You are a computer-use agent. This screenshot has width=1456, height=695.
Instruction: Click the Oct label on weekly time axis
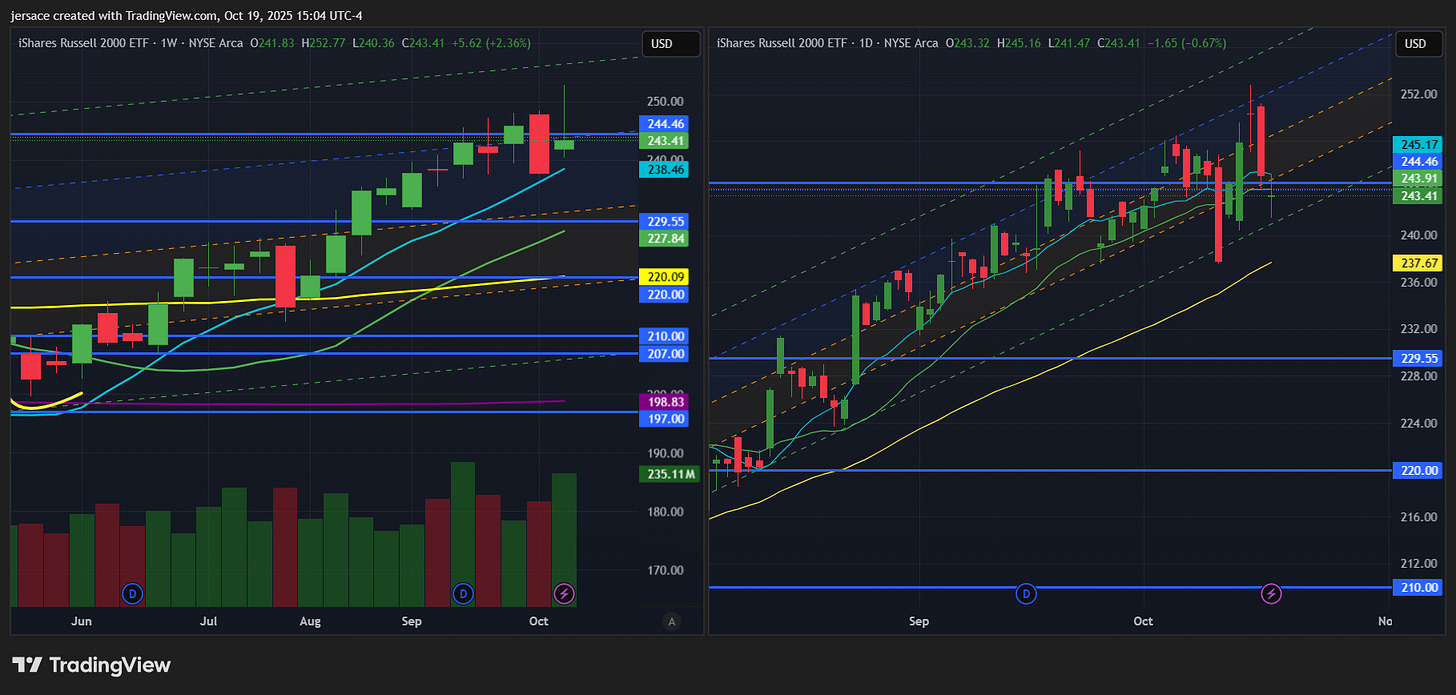coord(539,621)
